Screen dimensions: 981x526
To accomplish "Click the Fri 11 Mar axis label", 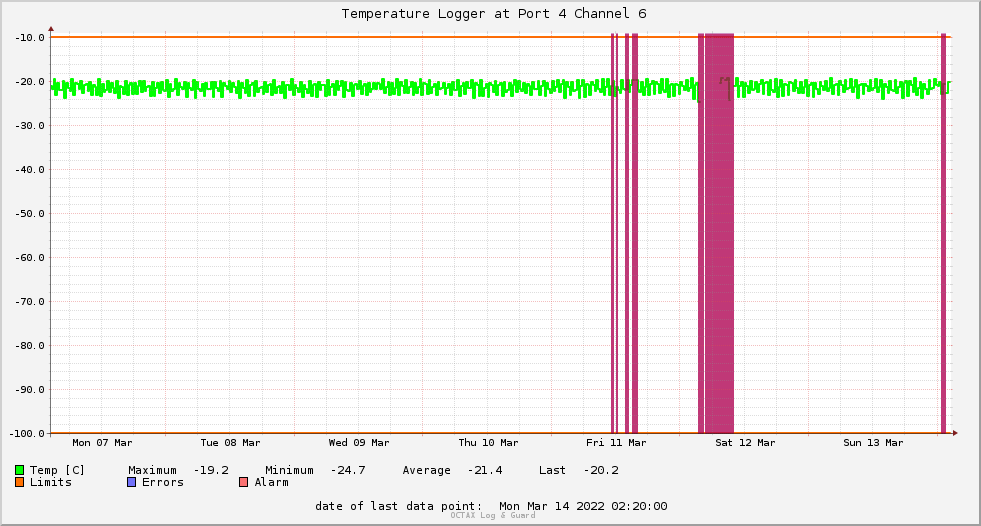I will coord(616,443).
